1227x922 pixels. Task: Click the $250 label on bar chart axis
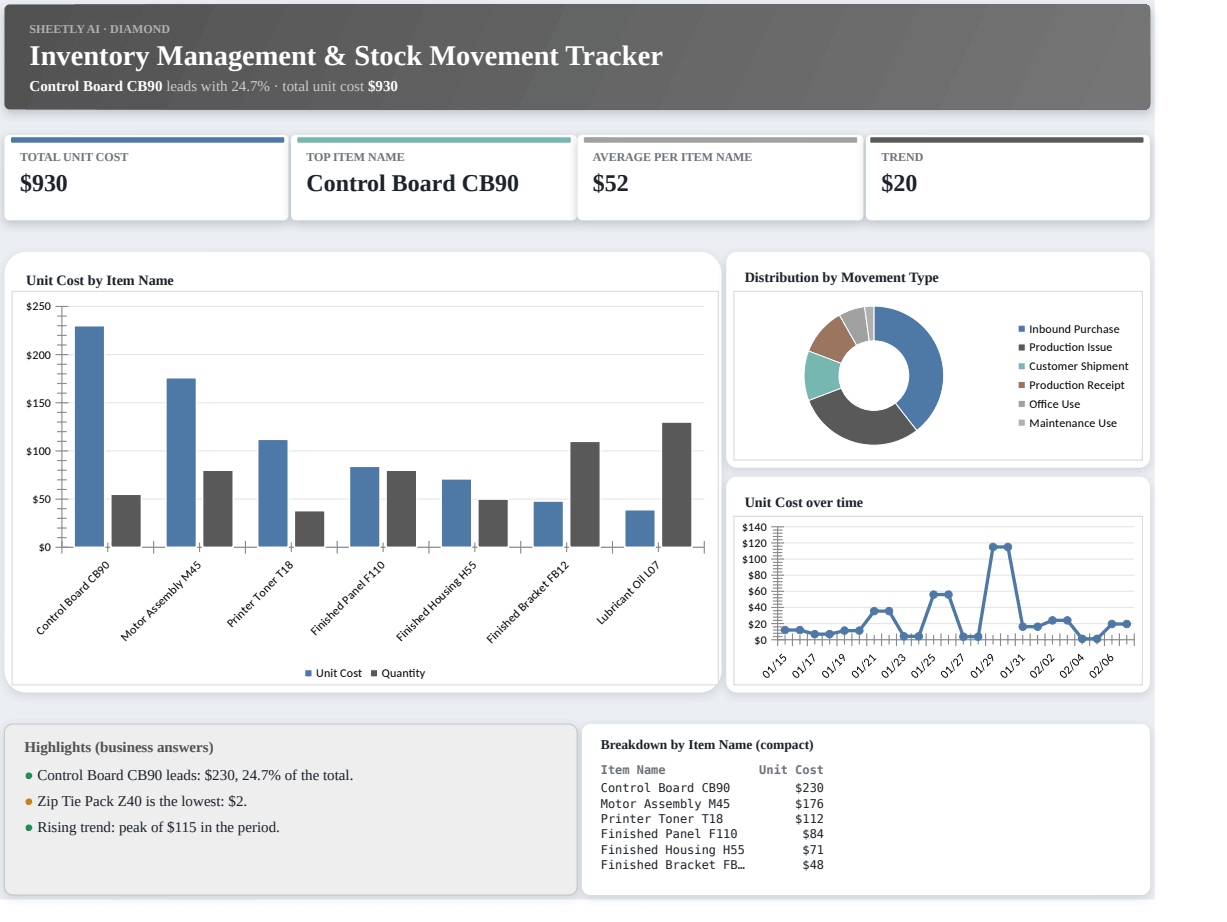(x=39, y=307)
